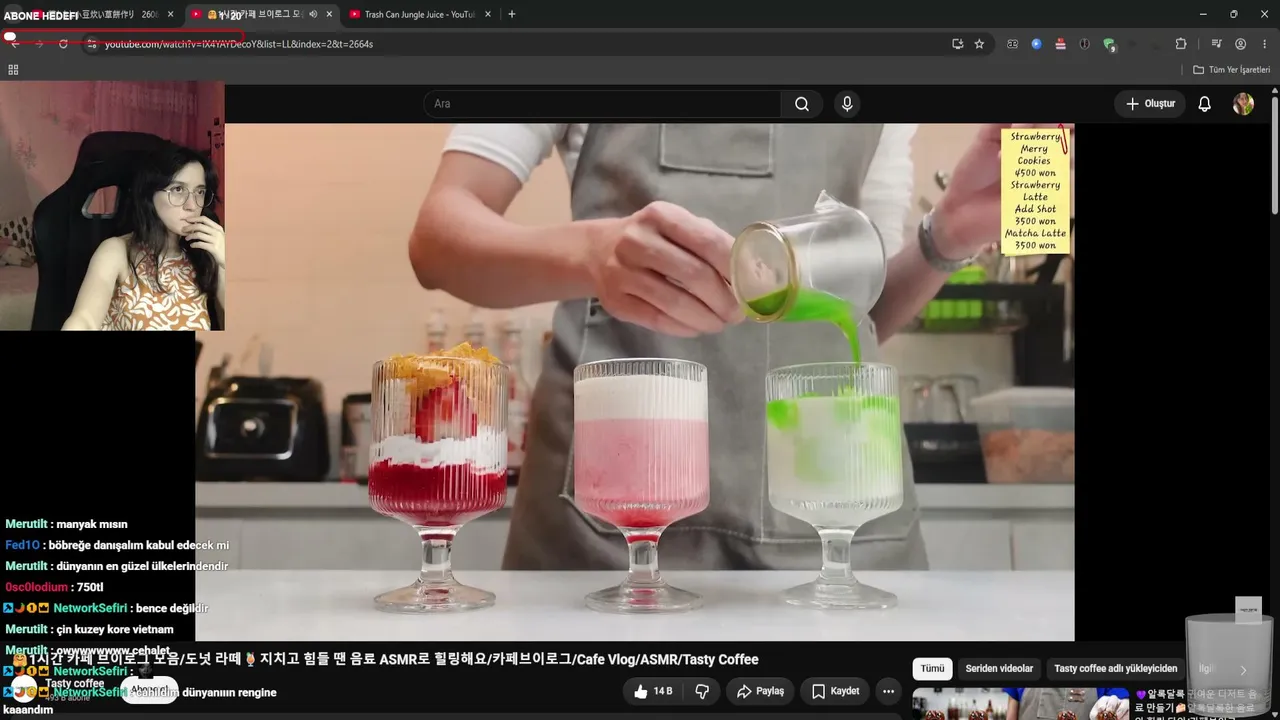This screenshot has width=1280, height=720.
Task: Click the Fed10 chat message about böbreğe
Action: click(117, 545)
